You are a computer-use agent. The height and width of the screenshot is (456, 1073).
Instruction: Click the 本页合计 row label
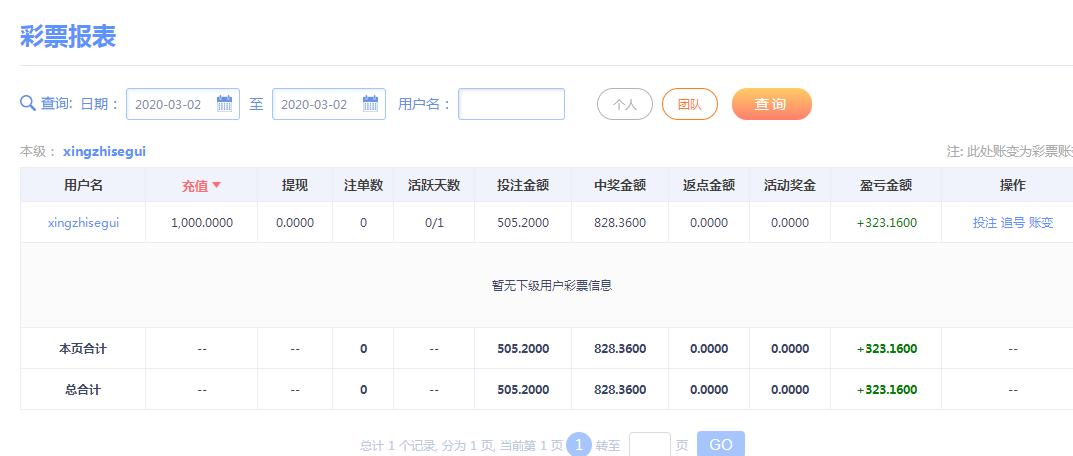point(83,349)
